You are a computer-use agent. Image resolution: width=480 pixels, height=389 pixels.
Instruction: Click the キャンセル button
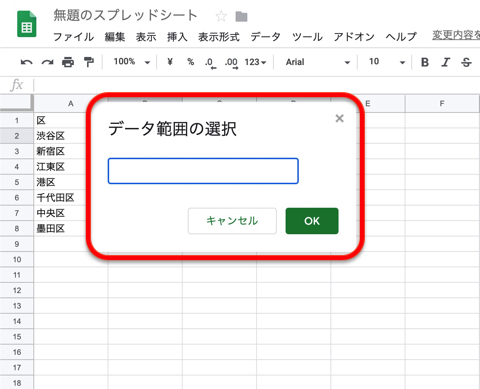232,221
